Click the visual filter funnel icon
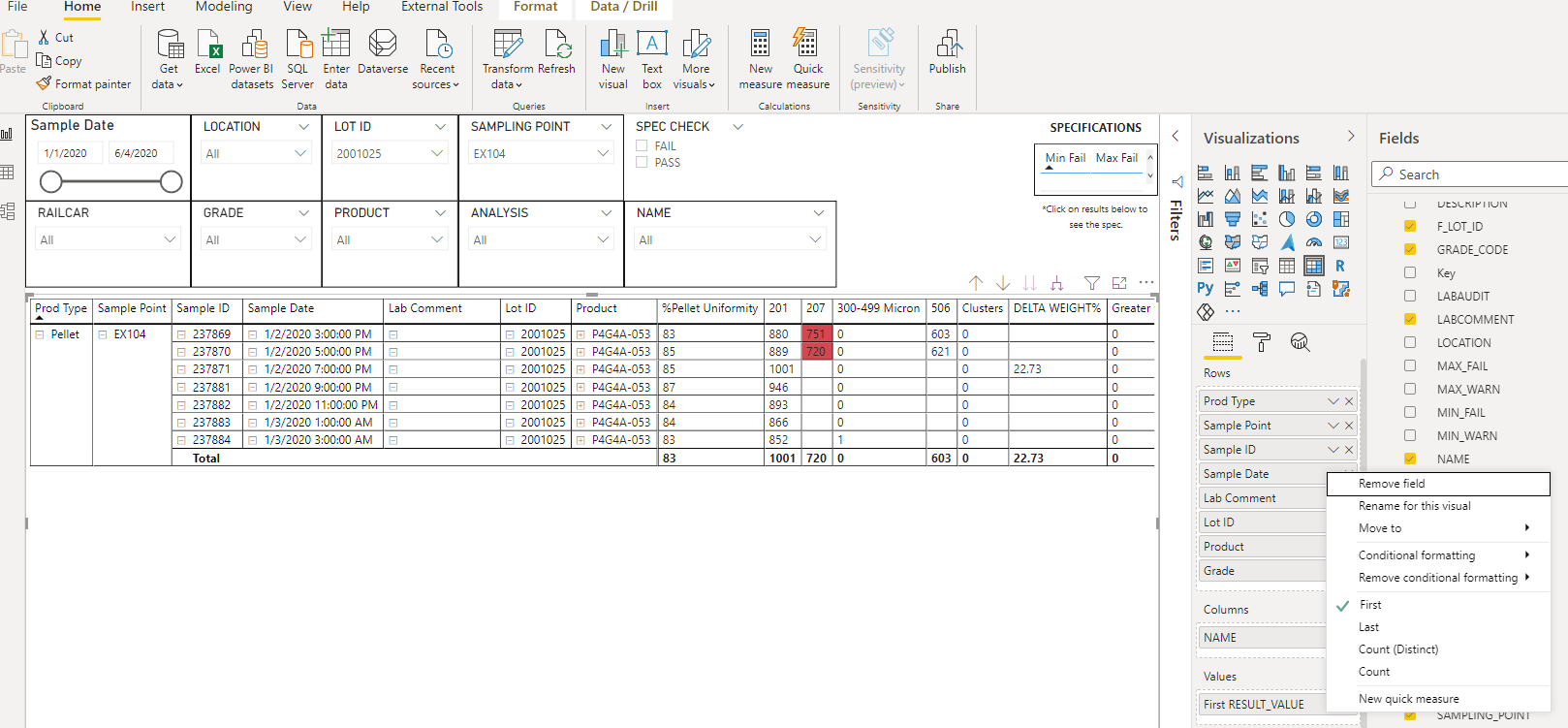The height and width of the screenshot is (728, 1568). (1092, 283)
